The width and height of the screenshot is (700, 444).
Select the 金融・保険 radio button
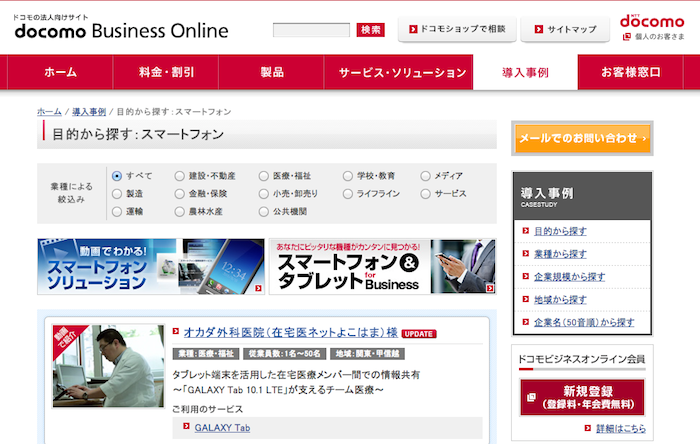point(179,194)
